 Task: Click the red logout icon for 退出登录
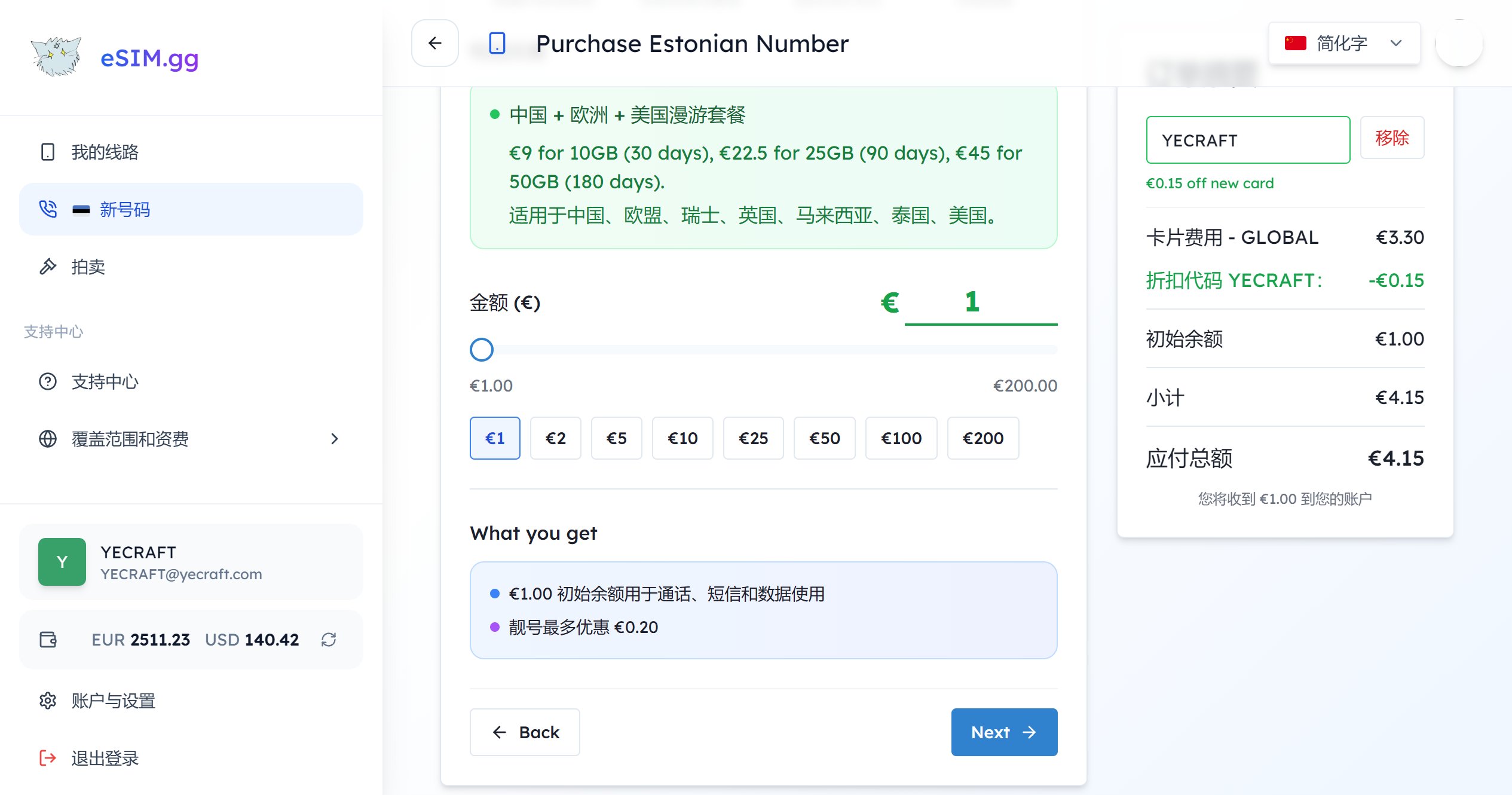tap(48, 758)
